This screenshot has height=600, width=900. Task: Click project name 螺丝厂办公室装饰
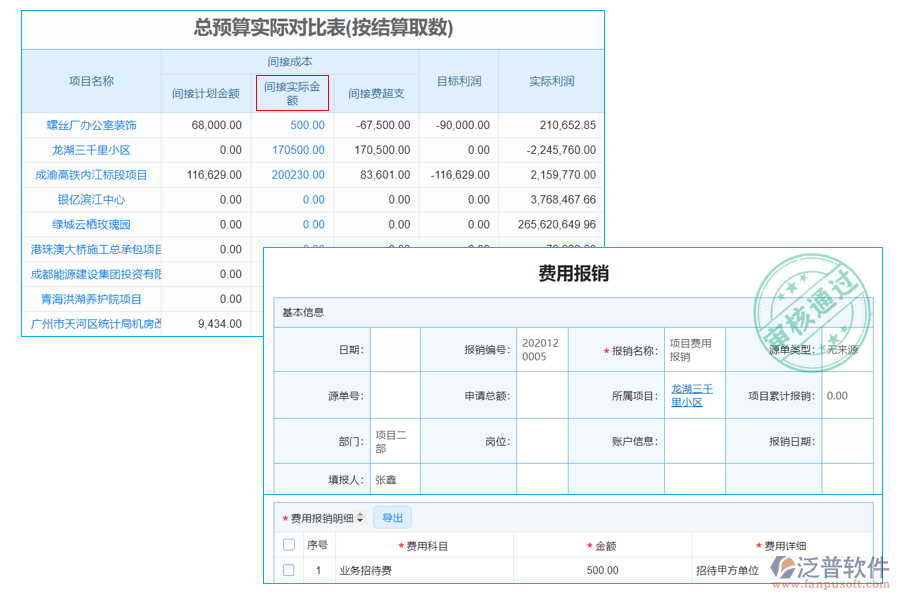click(x=90, y=124)
